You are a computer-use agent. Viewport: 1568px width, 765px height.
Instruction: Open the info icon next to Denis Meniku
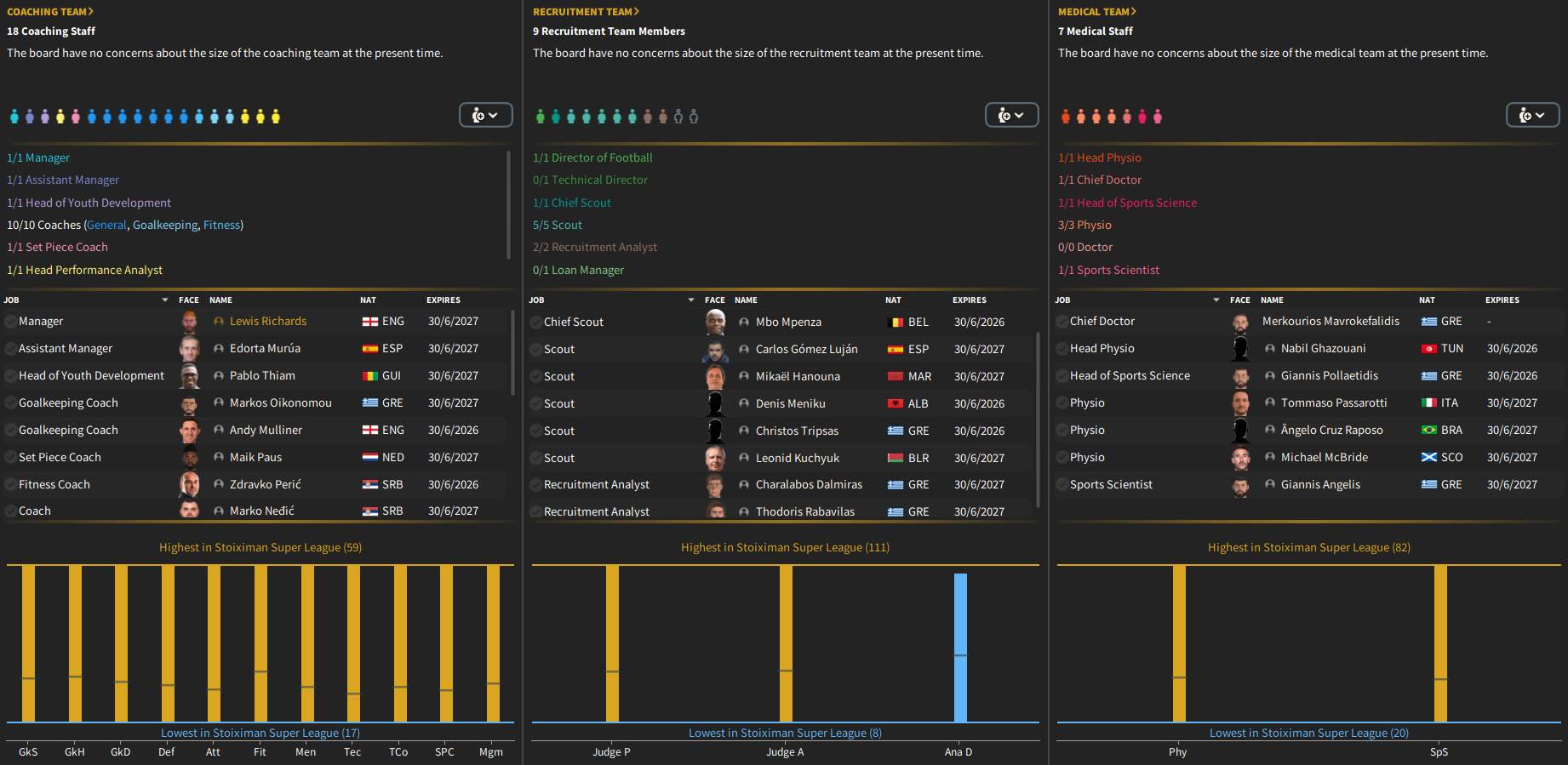[744, 404]
